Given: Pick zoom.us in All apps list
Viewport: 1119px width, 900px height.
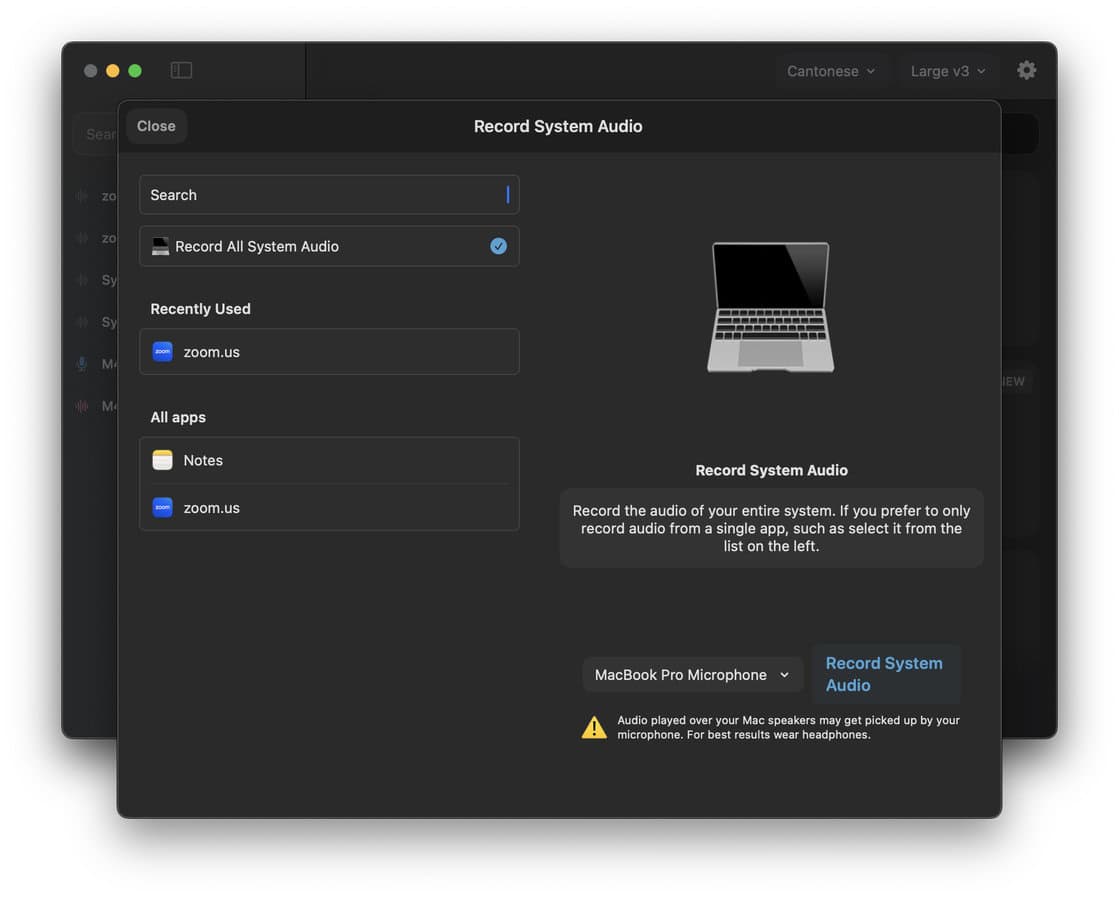Looking at the screenshot, I should tap(329, 508).
